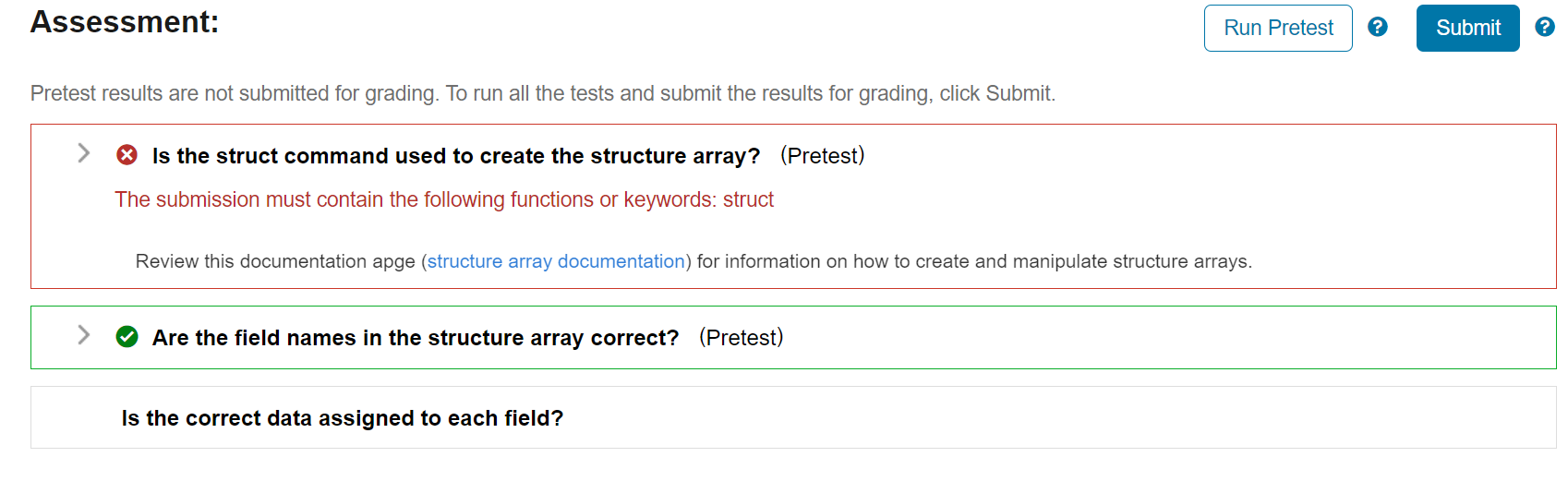
Task: Click the Pretest label beside field names test
Action: pyautogui.click(x=741, y=338)
